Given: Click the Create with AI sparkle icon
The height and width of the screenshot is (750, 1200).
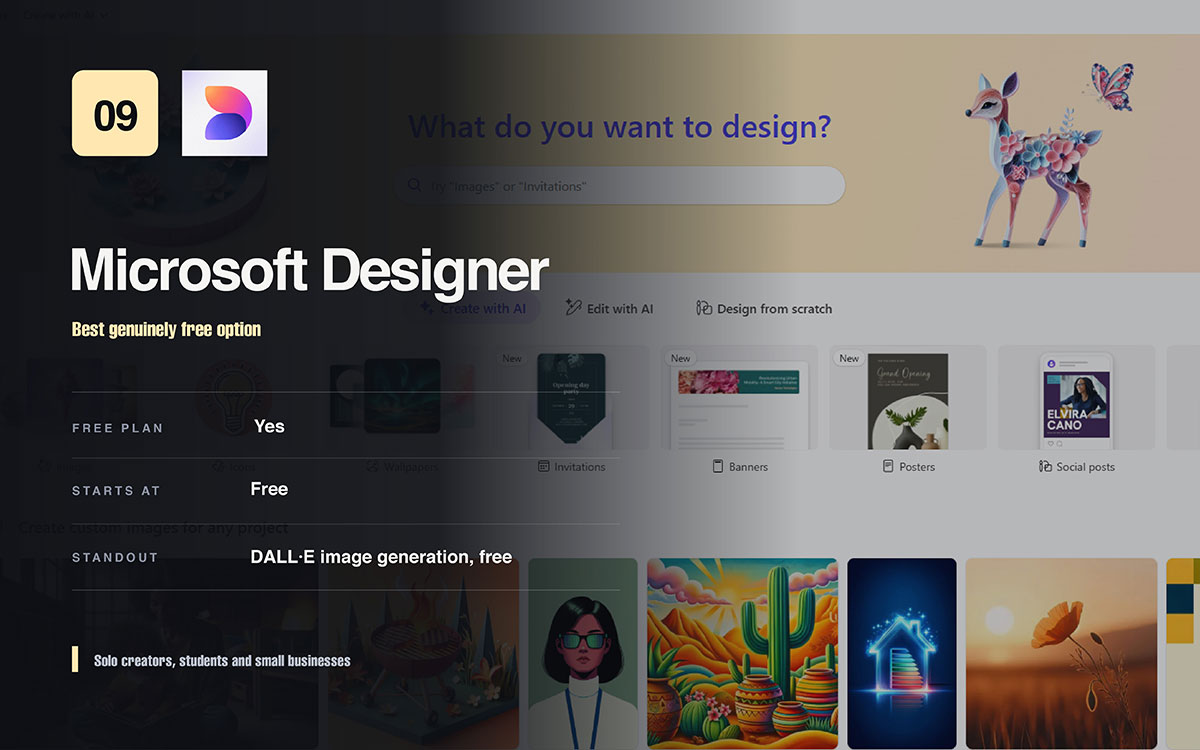Looking at the screenshot, I should 427,308.
